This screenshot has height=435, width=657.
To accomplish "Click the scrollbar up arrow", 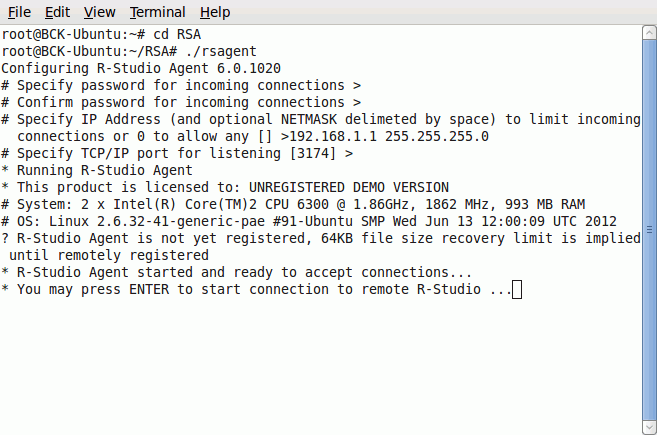I will point(649,33).
